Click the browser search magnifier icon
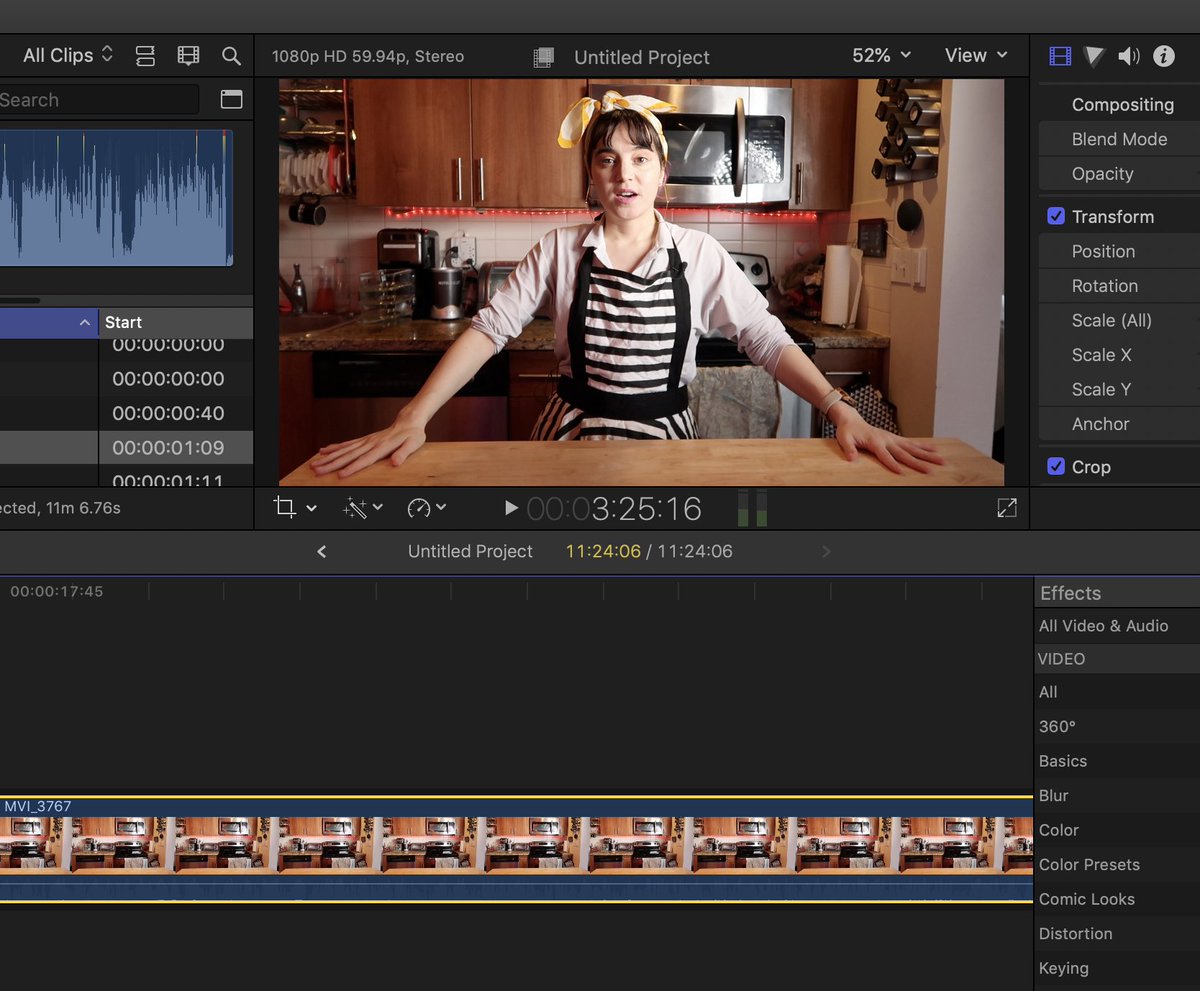 231,56
